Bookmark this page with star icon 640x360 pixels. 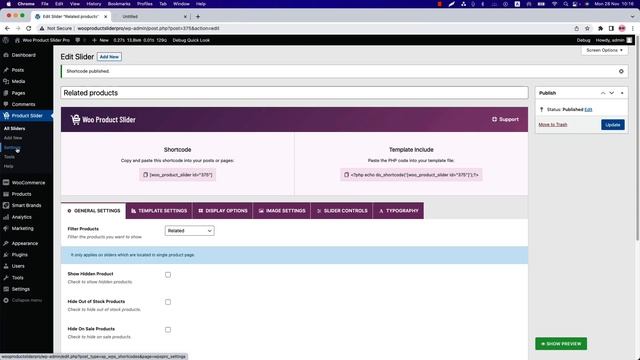pyautogui.click(x=587, y=28)
